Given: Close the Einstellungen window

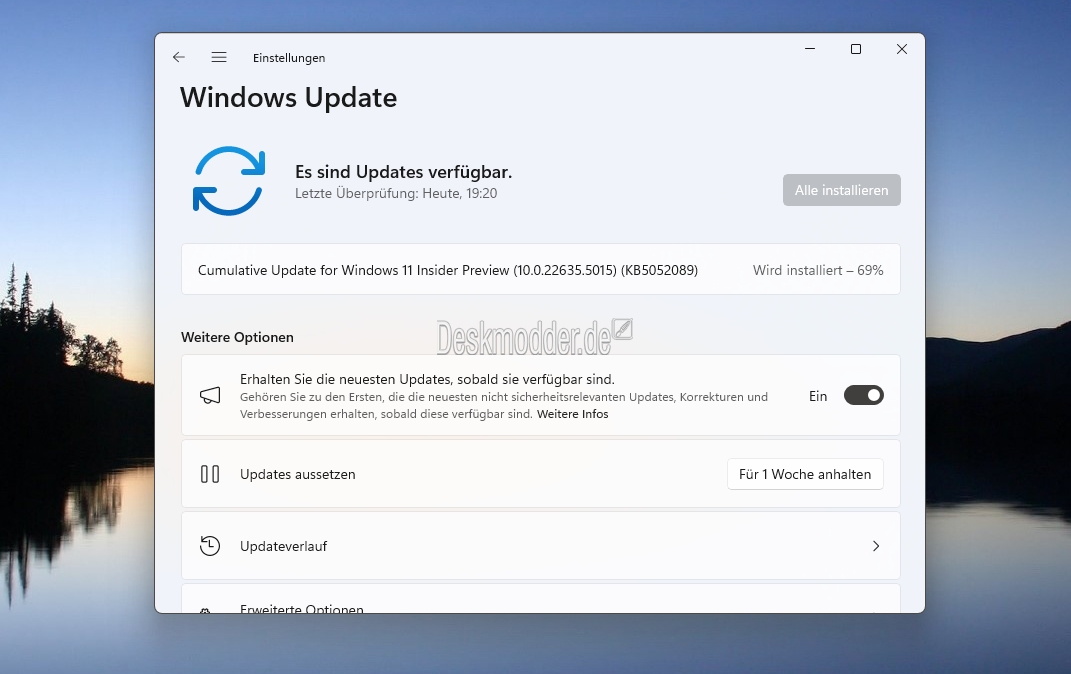Looking at the screenshot, I should click(x=902, y=49).
